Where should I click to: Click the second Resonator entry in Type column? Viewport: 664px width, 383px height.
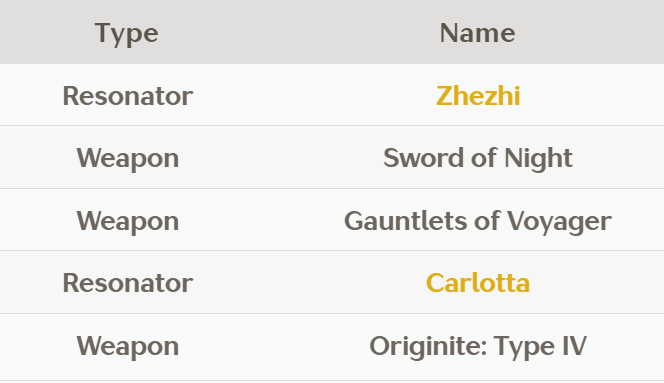(127, 283)
